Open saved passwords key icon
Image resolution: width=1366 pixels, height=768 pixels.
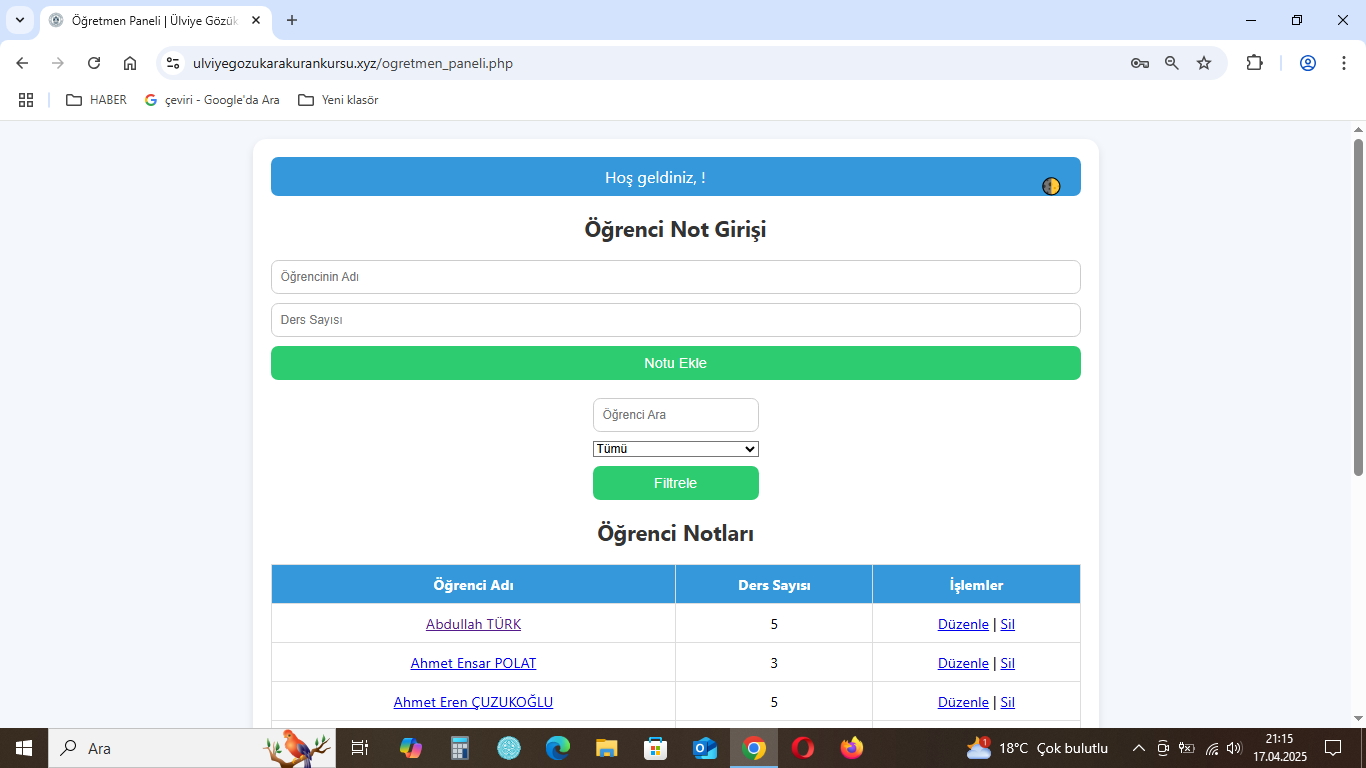pyautogui.click(x=1139, y=63)
